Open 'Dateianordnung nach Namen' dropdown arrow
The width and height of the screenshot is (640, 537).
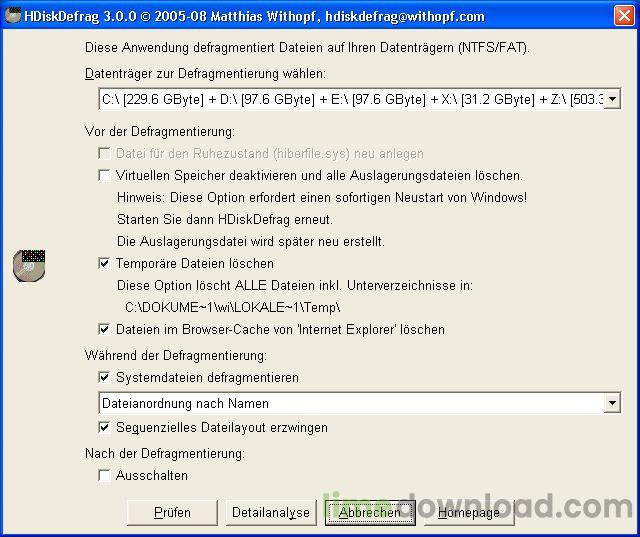click(612, 403)
